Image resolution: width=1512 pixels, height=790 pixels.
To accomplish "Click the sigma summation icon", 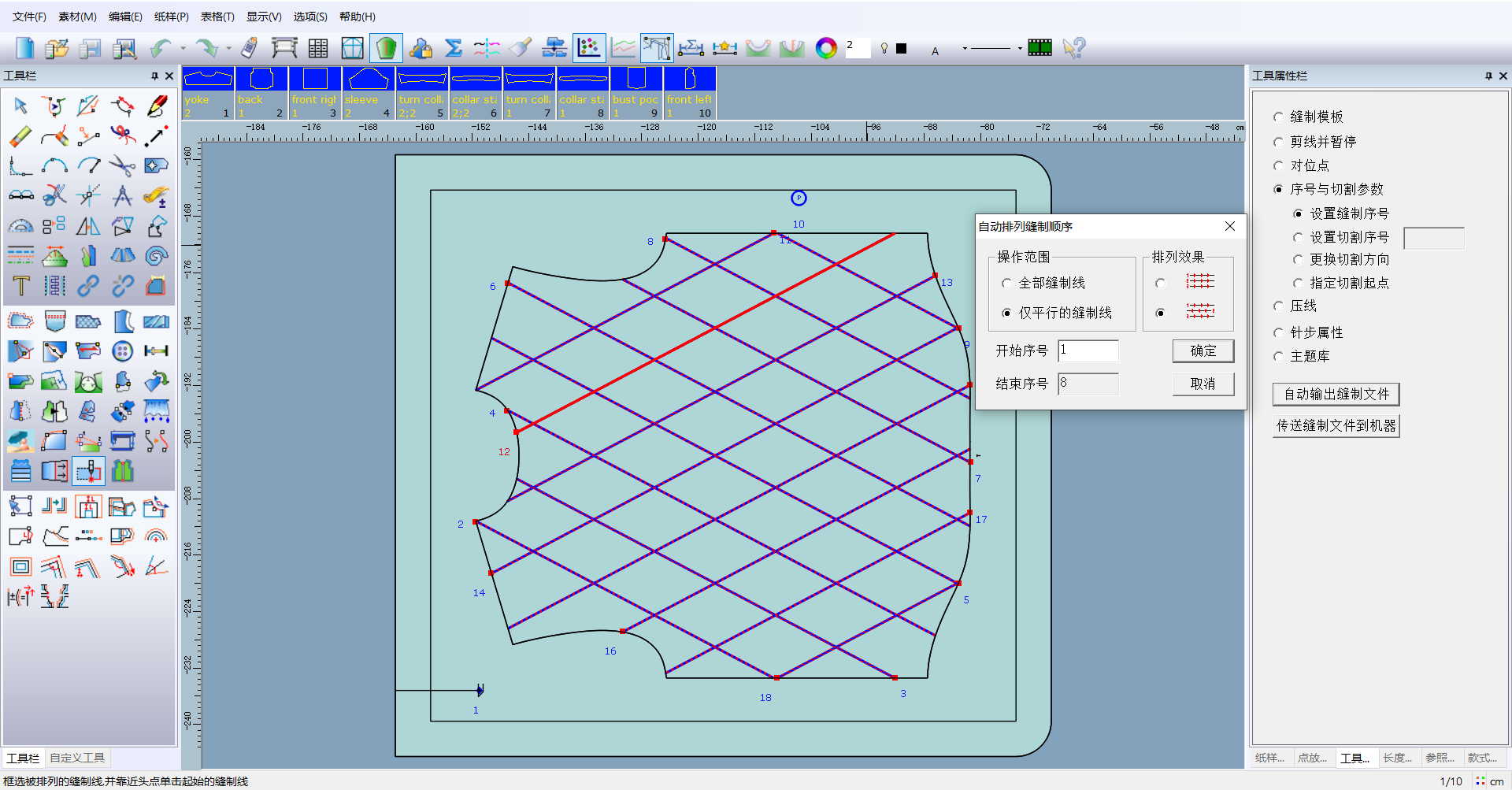I will click(454, 48).
